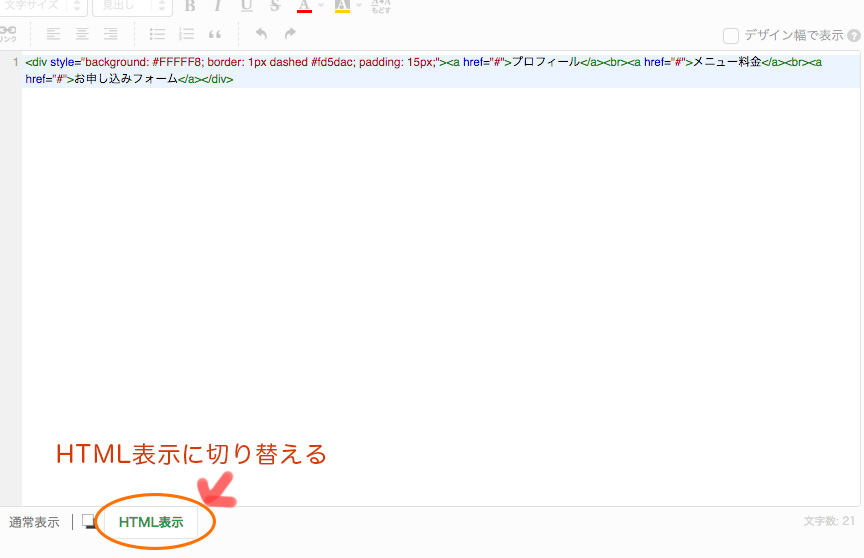This screenshot has height=558, width=864.
Task: Align text right
Action: pos(111,34)
